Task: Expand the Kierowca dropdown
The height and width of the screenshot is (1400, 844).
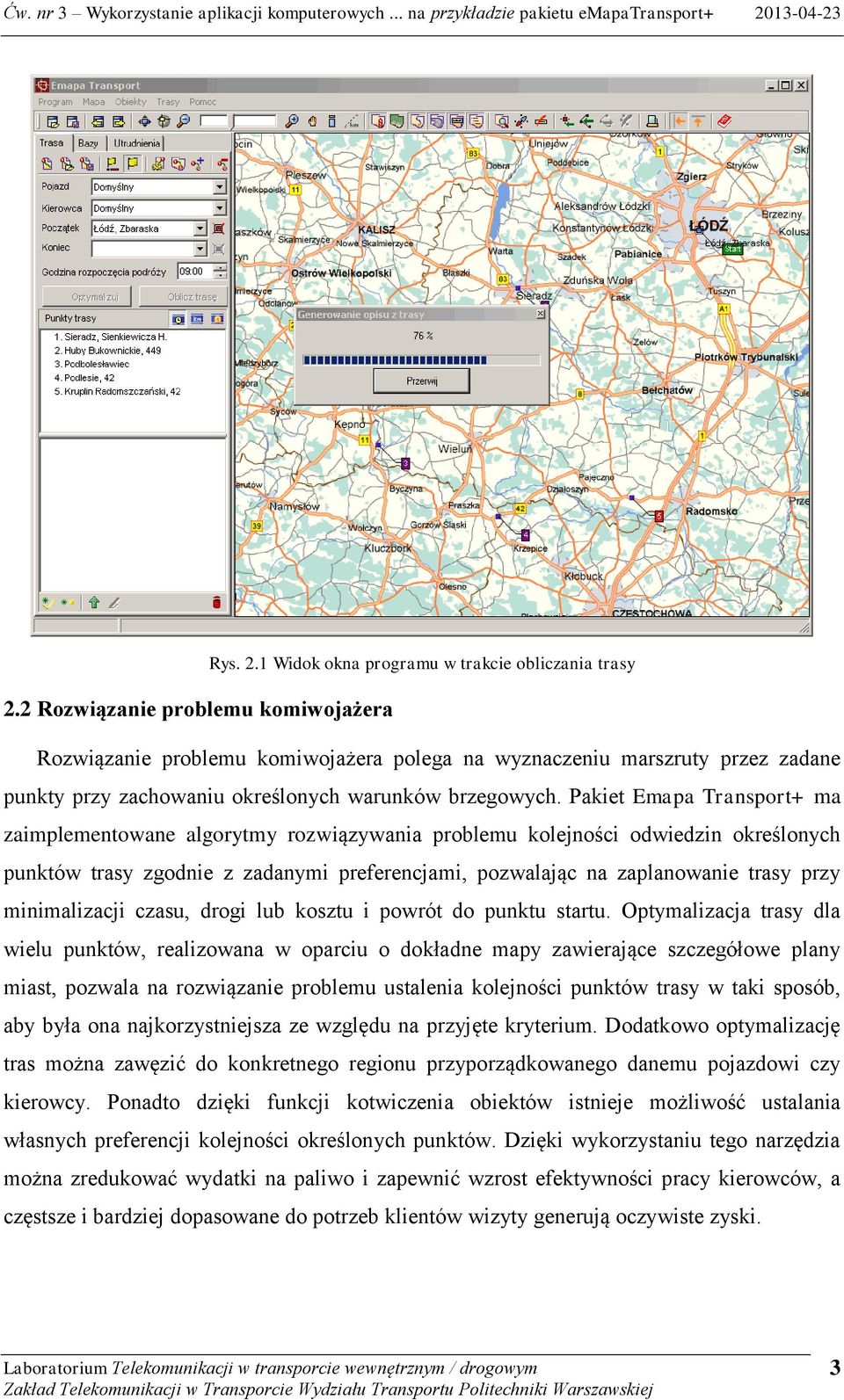Action: point(220,208)
